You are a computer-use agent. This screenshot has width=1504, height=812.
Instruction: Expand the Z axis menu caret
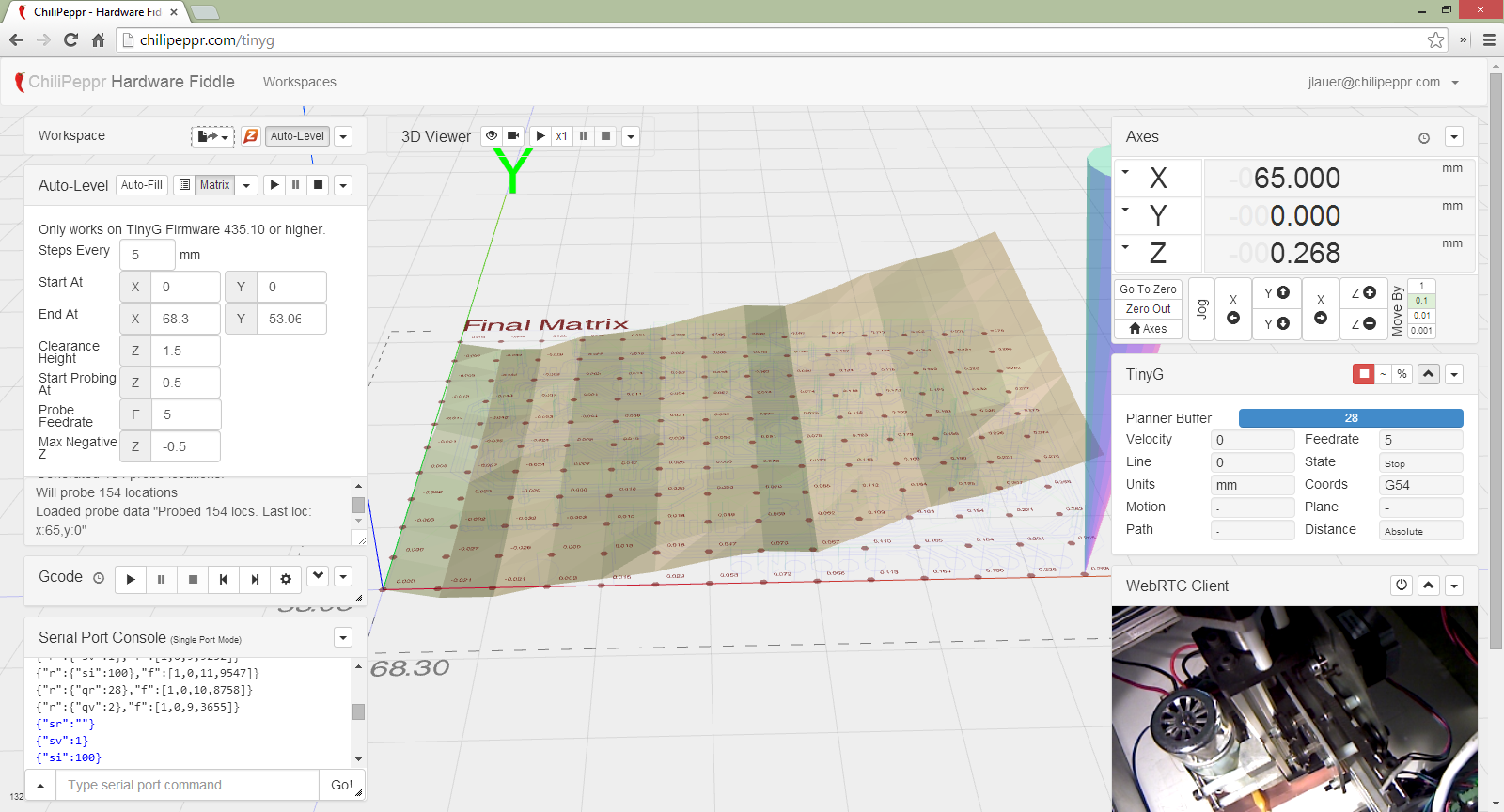pos(1125,247)
